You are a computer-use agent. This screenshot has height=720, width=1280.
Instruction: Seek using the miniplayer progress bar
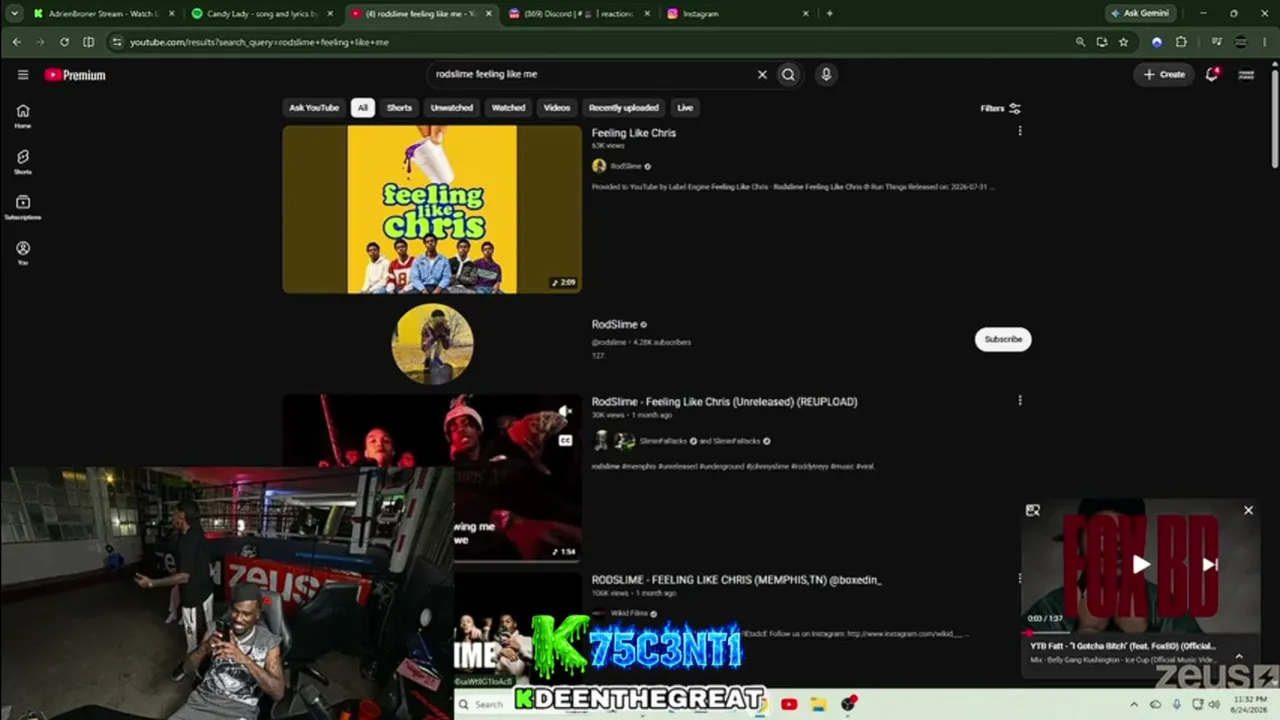(x=1141, y=633)
